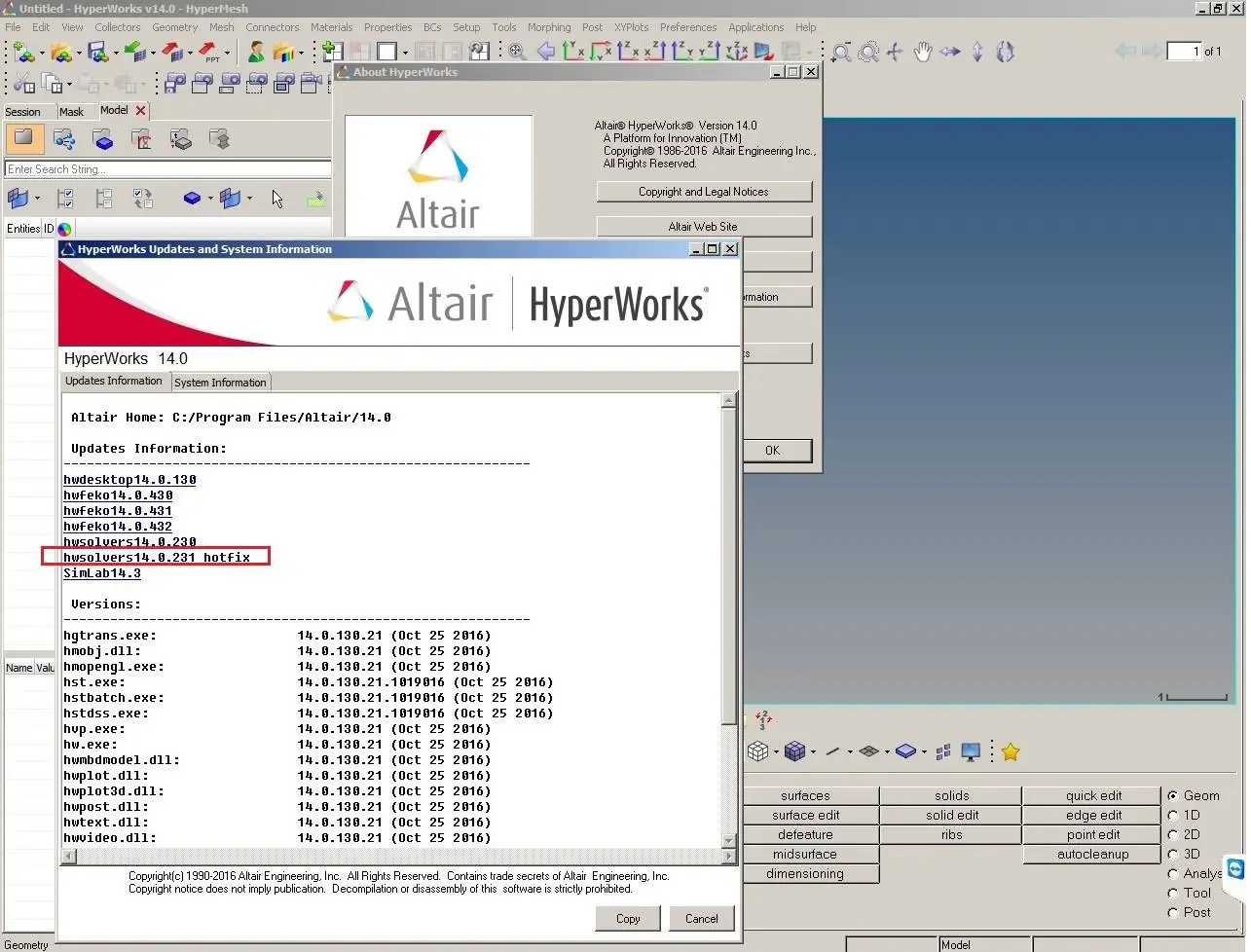
Task: Open the Mesh menu
Action: click(x=221, y=27)
